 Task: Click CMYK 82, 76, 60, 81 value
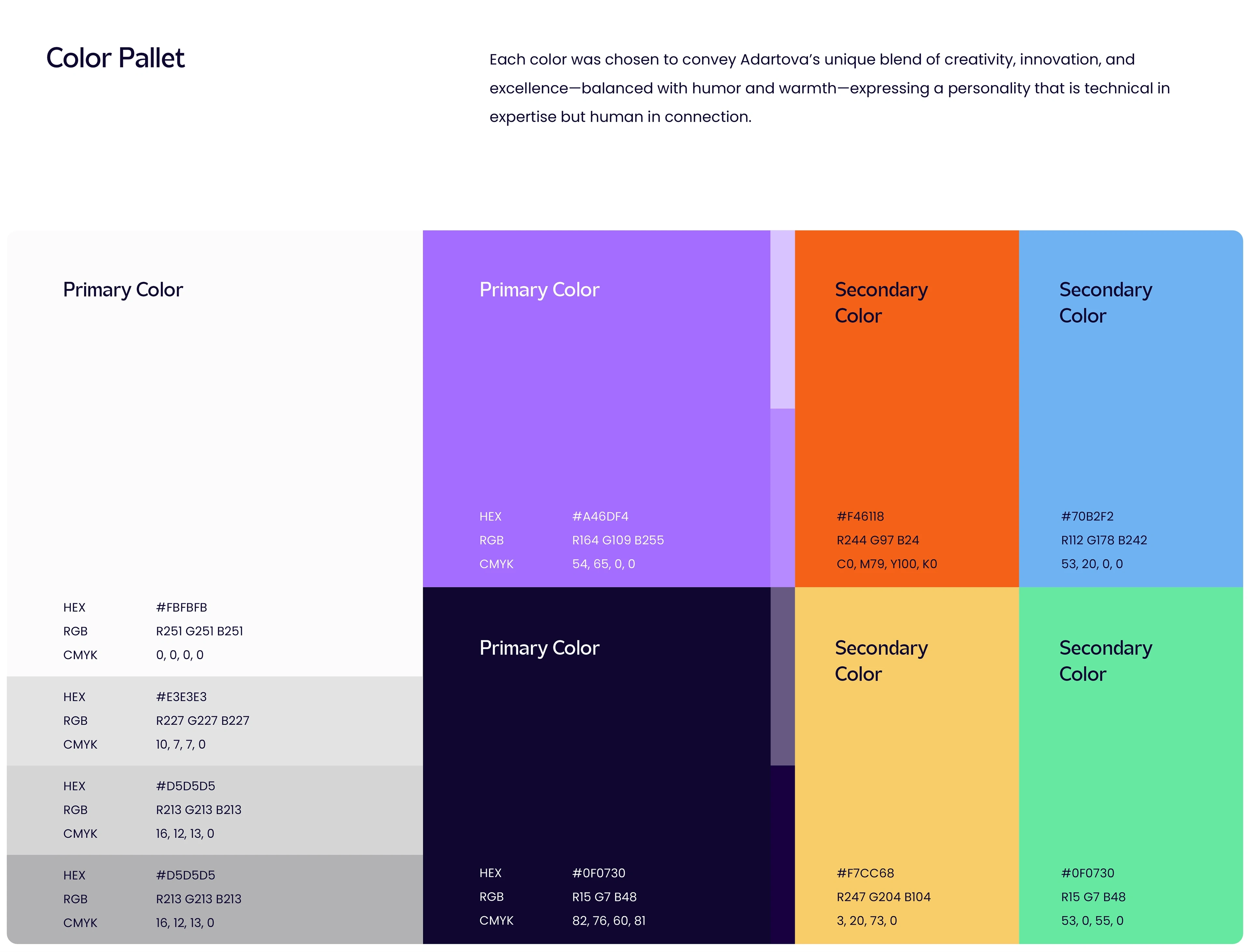(609, 921)
